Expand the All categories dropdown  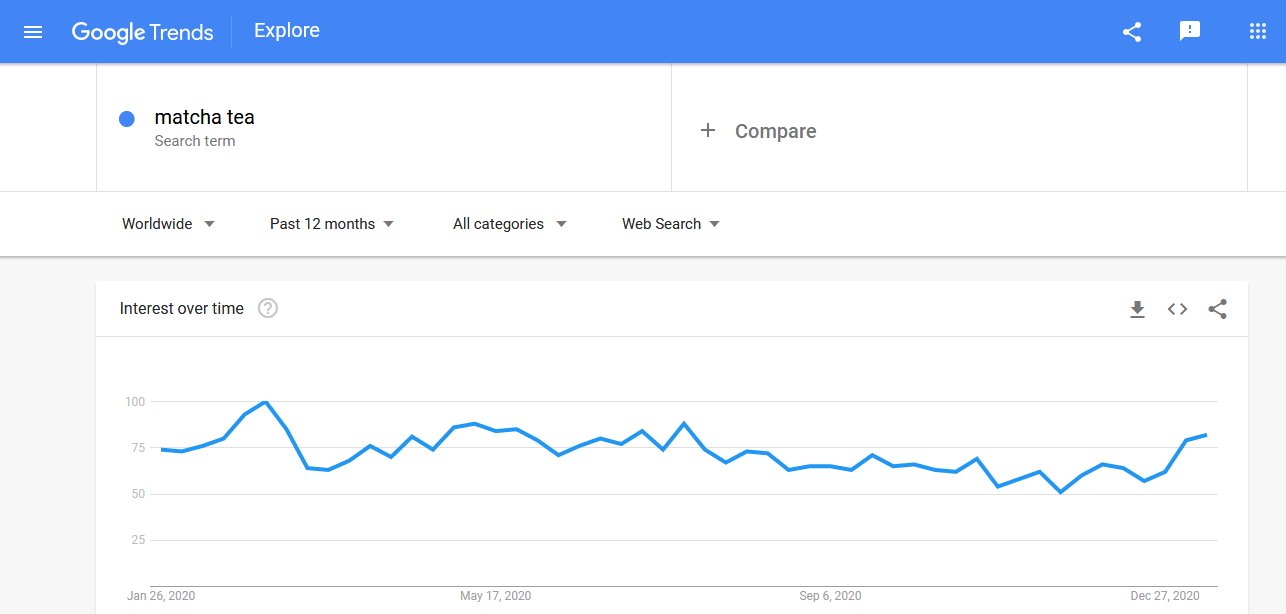coord(510,224)
